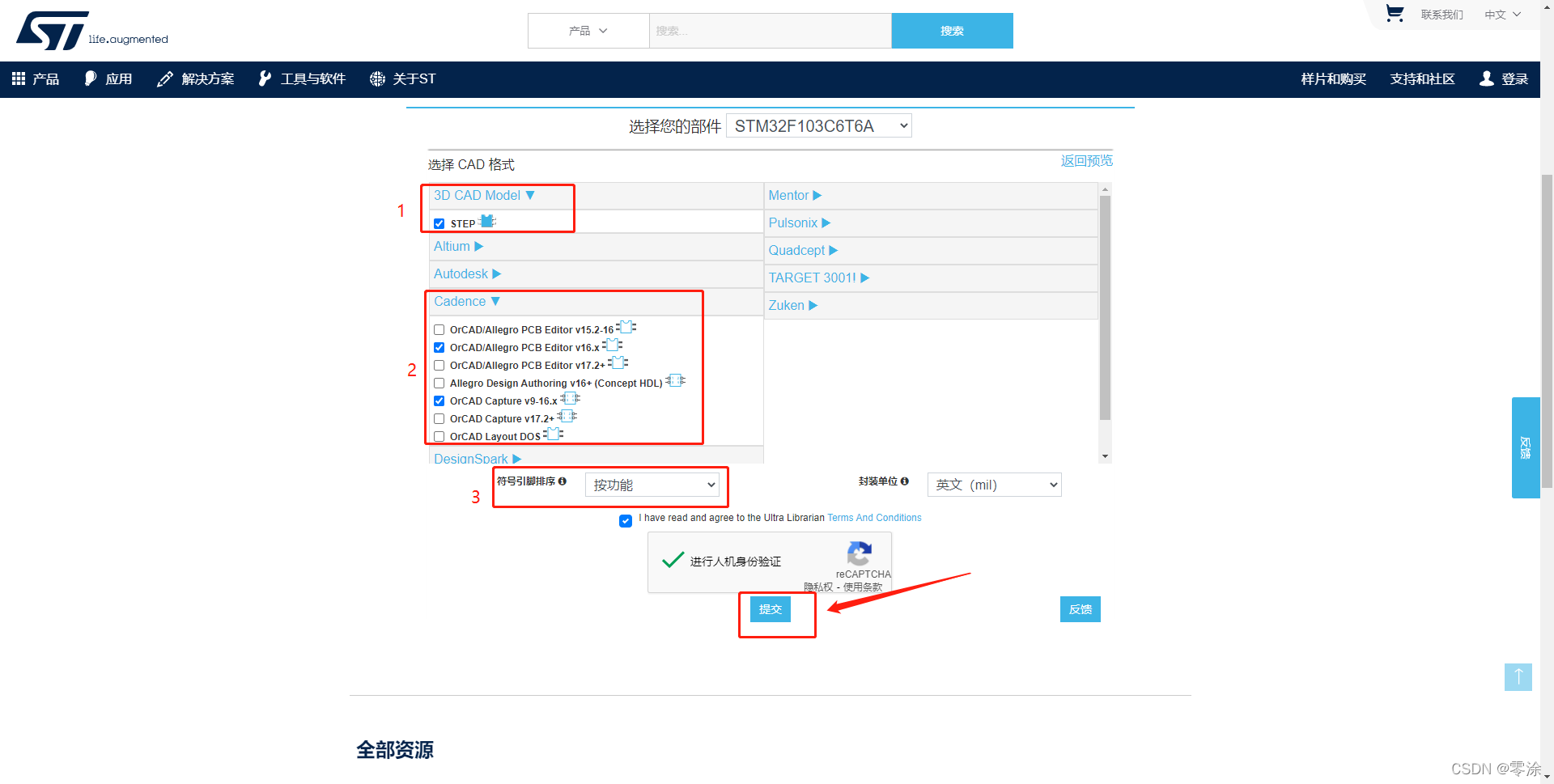Click the reCAPTCHA verification checkmark
Screen dimensions: 1554x784
[673, 560]
